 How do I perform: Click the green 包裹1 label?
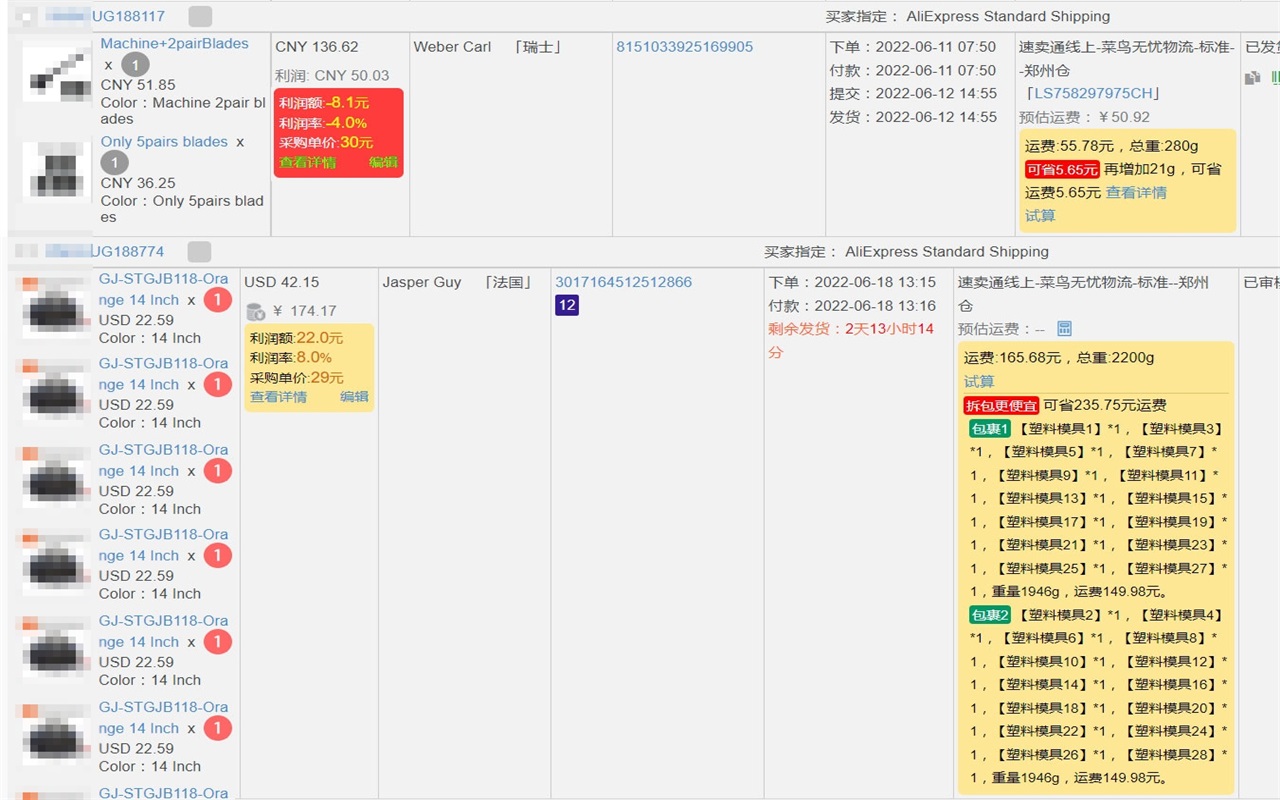click(990, 429)
